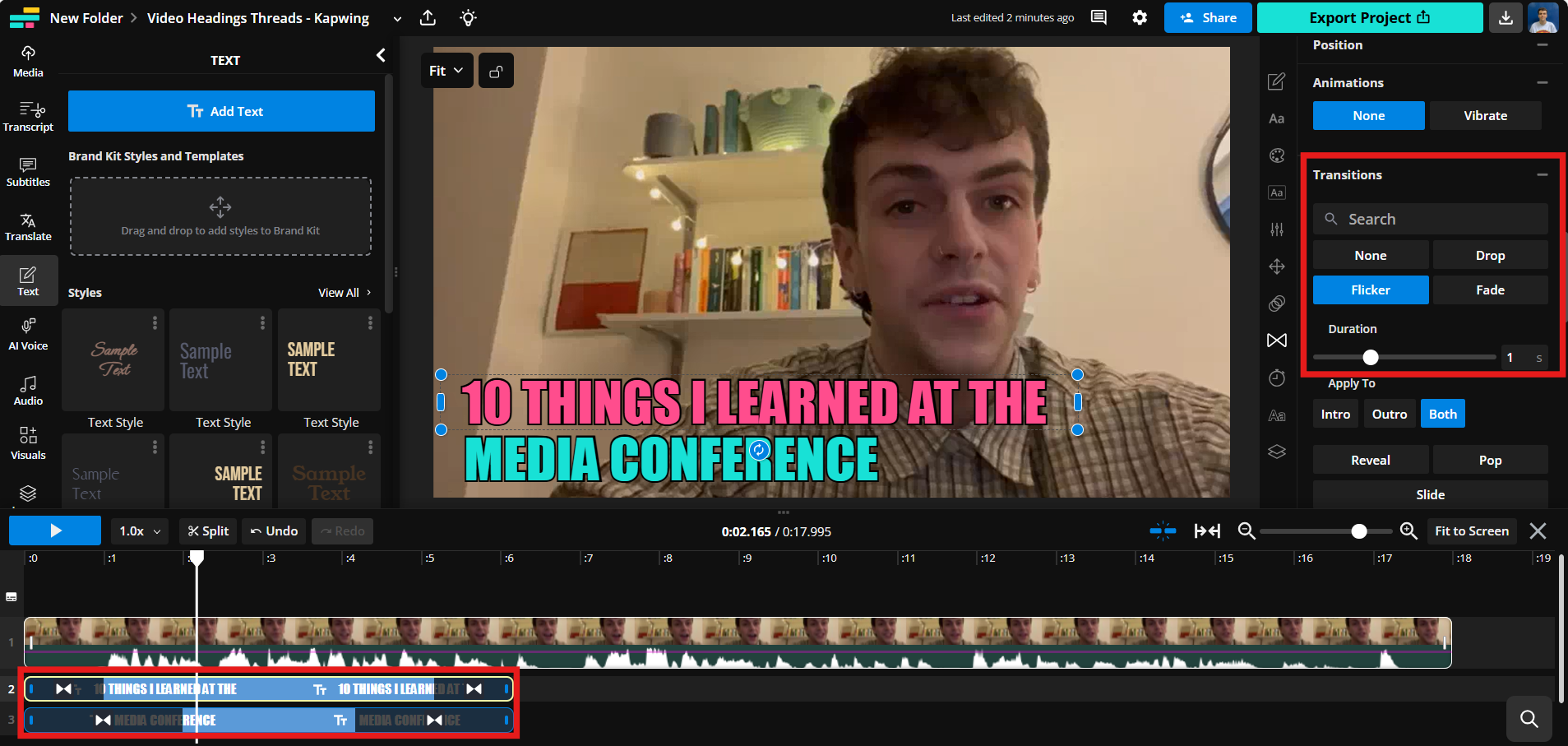The width and height of the screenshot is (1568, 746).
Task: Switch to the Translate panel
Action: [x=28, y=226]
